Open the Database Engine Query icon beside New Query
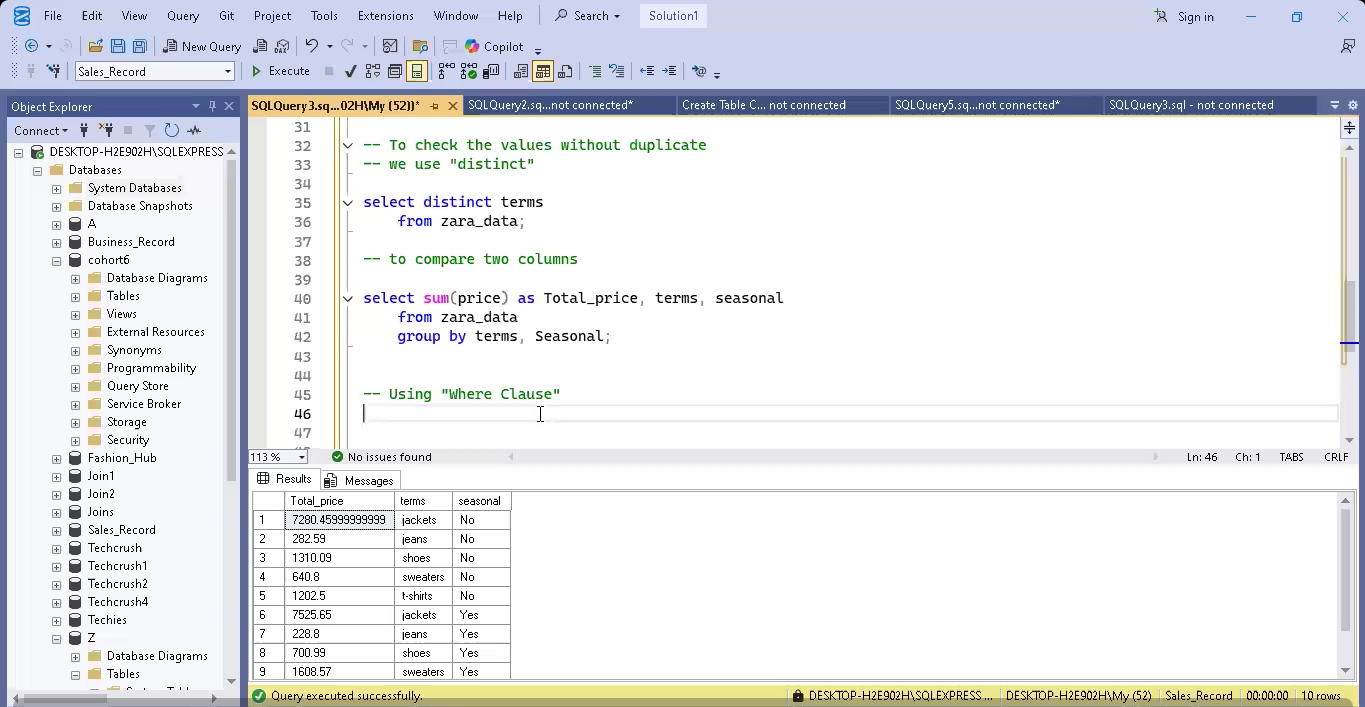 (x=260, y=46)
